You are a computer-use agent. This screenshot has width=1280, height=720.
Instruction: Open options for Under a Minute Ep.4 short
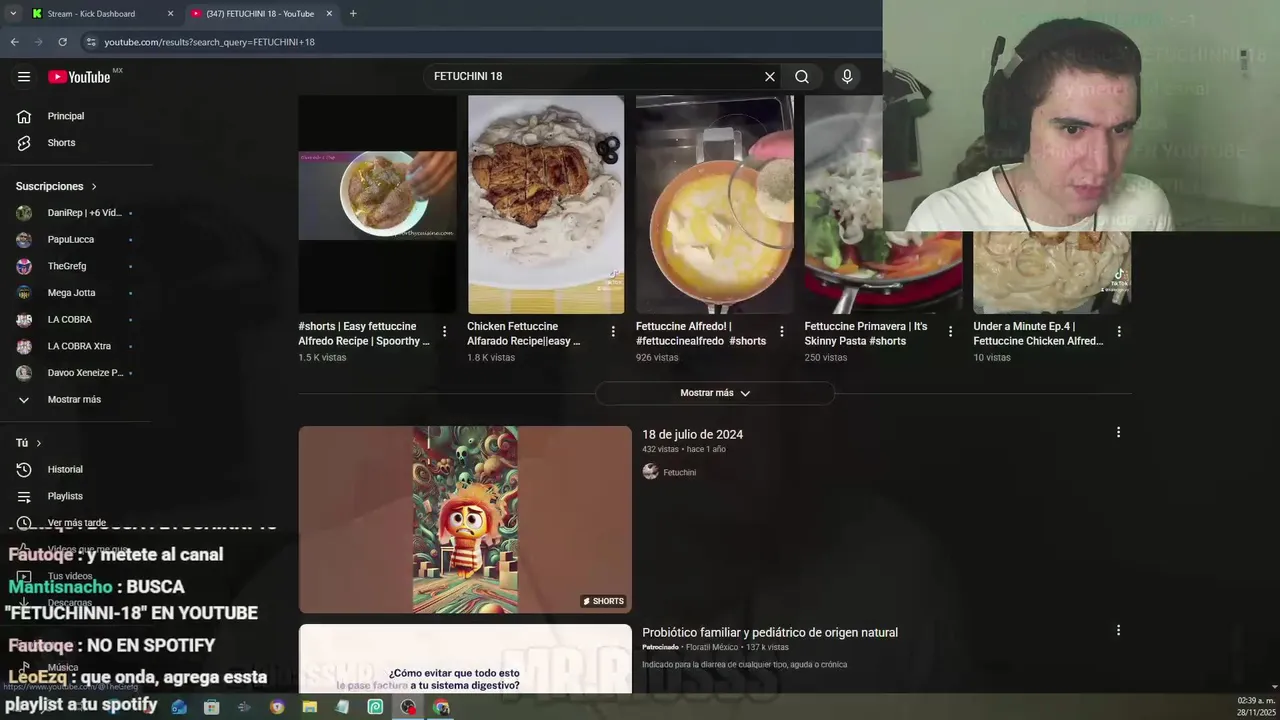pyautogui.click(x=1119, y=331)
